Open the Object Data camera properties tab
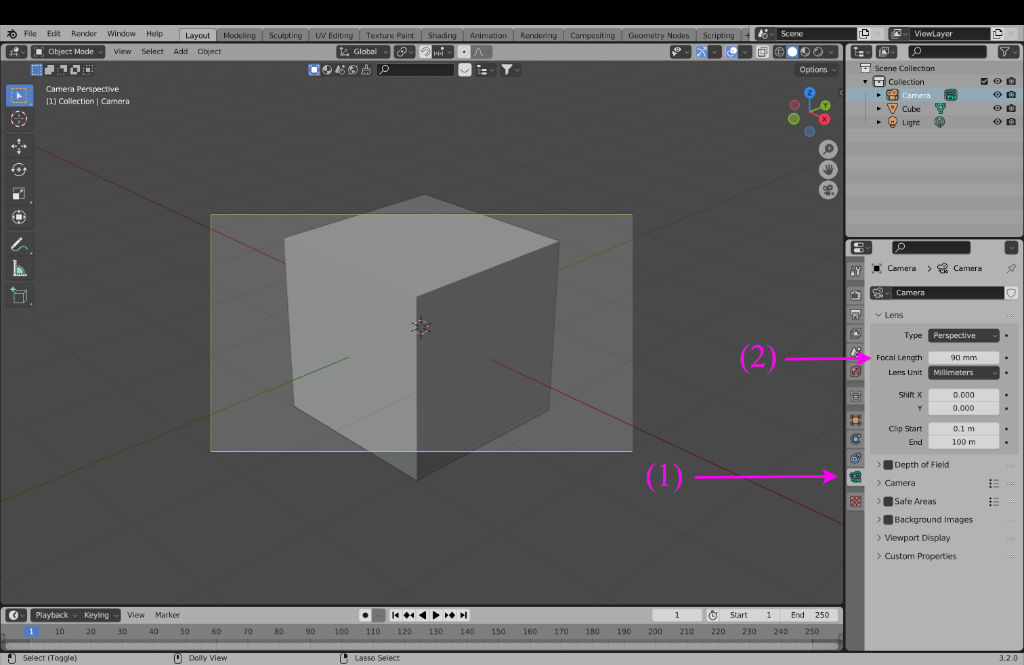This screenshot has height=665, width=1024. 855,478
